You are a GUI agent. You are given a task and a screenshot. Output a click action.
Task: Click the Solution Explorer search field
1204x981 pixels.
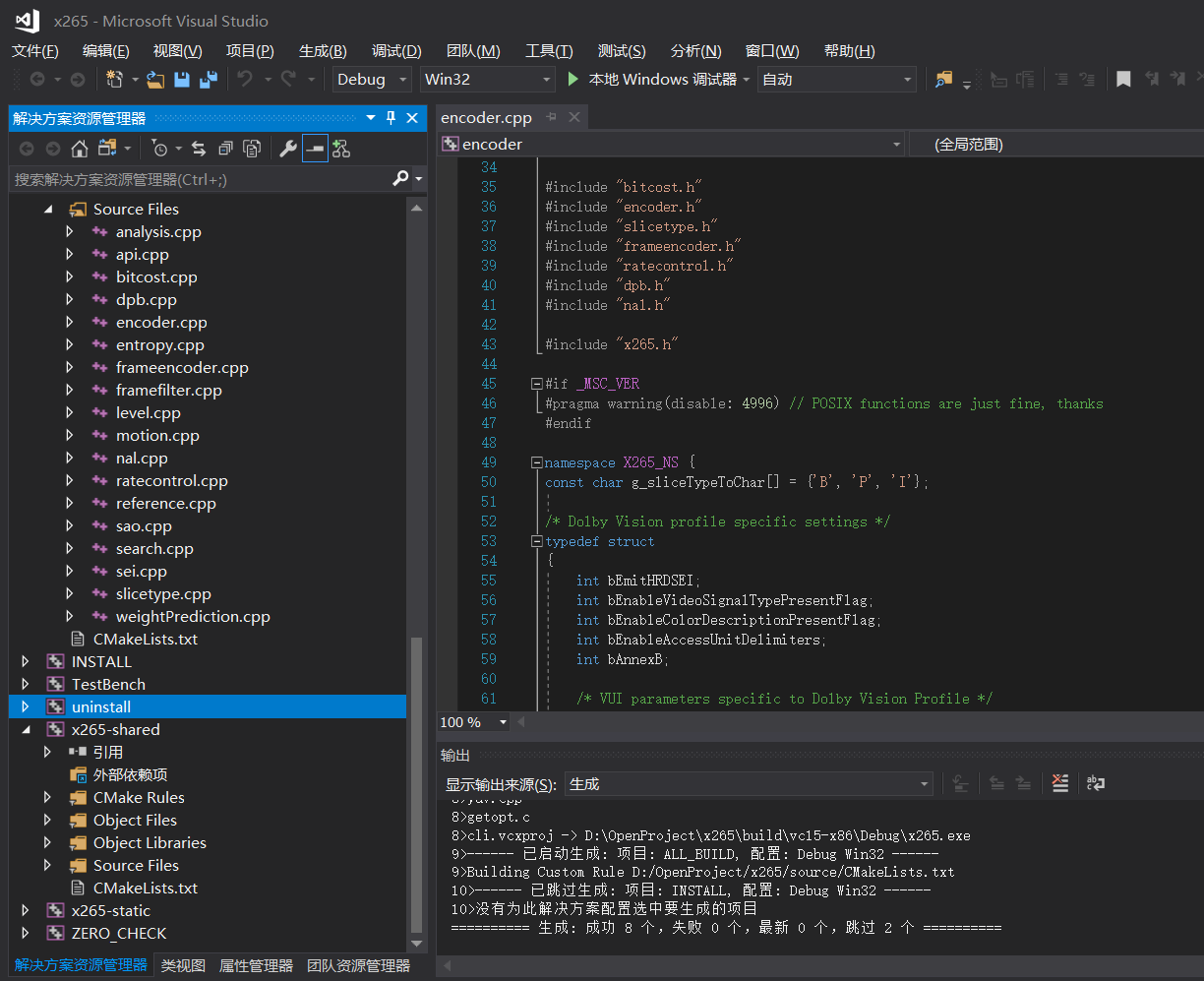point(200,179)
